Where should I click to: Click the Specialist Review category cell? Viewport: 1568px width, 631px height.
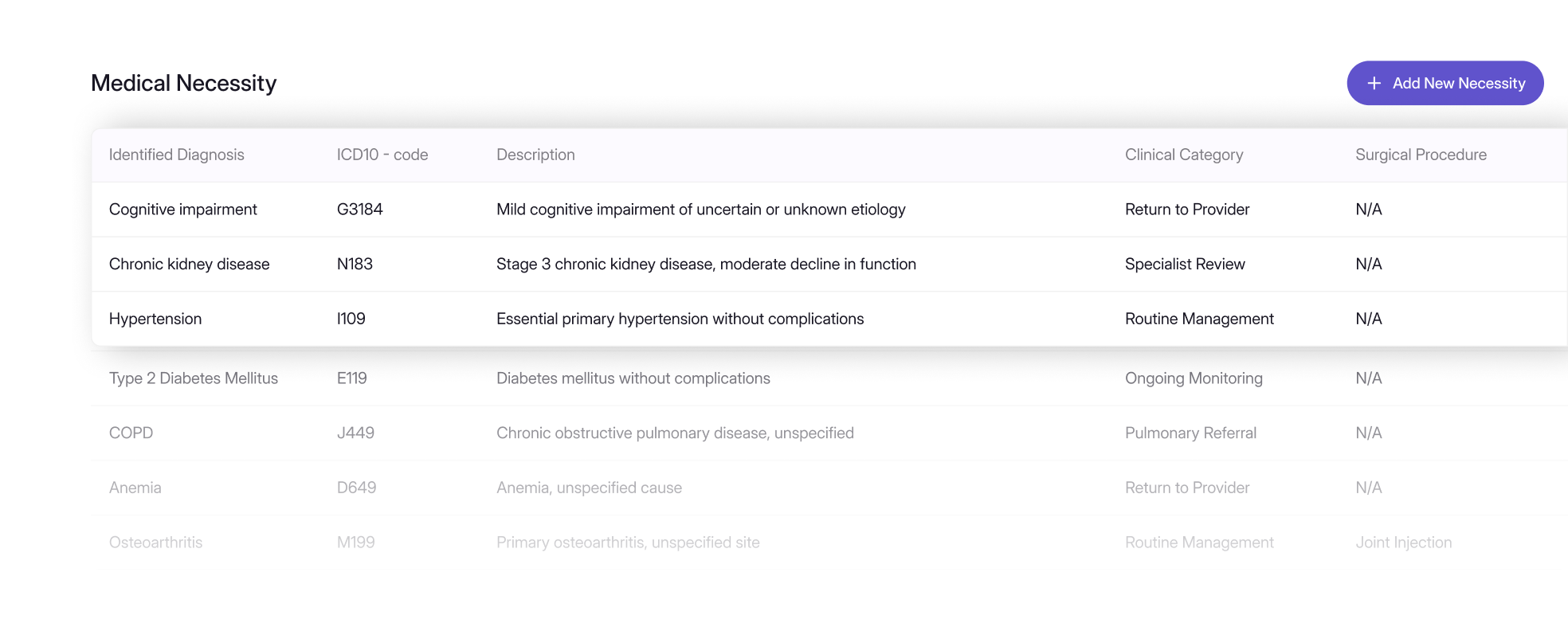coord(1185,265)
